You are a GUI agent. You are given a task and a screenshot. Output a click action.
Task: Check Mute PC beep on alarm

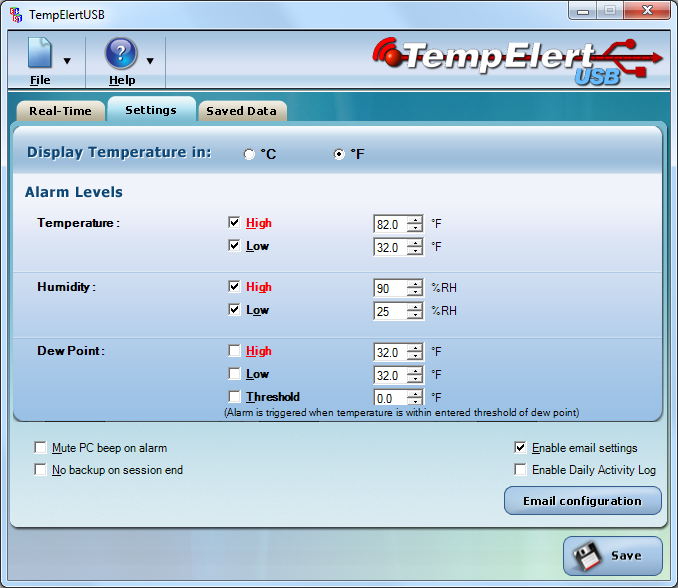pos(40,447)
